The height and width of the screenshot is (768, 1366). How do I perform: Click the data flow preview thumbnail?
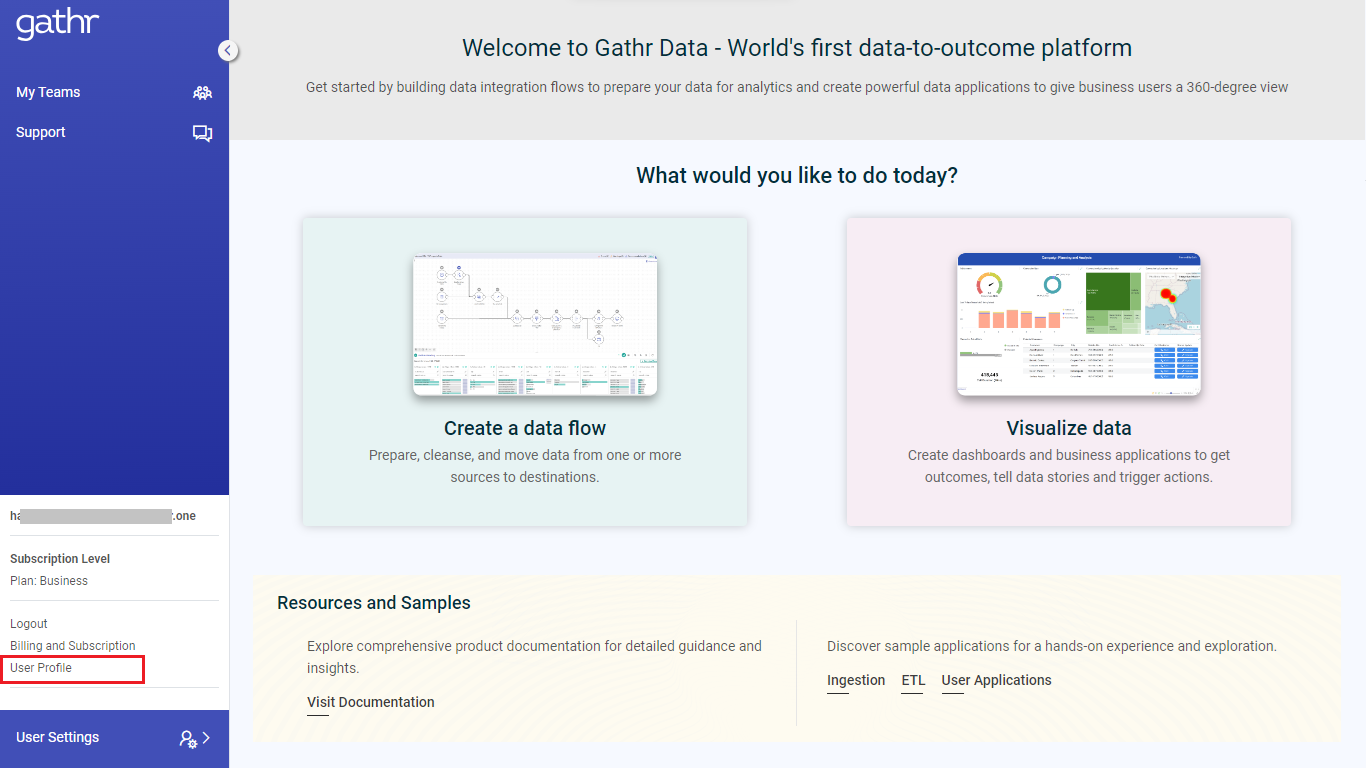pos(535,324)
